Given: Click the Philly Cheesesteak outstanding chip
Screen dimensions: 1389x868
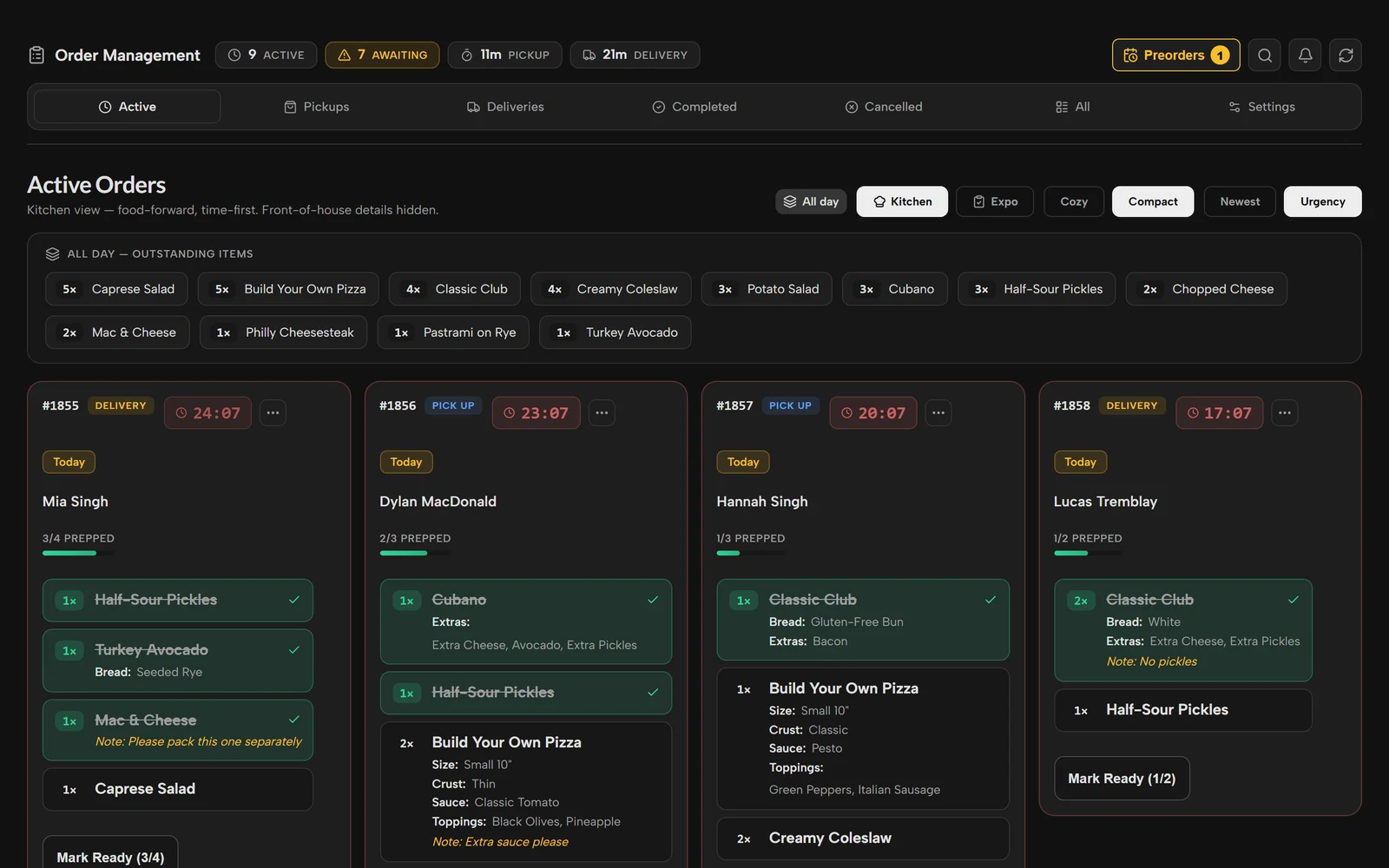Looking at the screenshot, I should tap(283, 332).
